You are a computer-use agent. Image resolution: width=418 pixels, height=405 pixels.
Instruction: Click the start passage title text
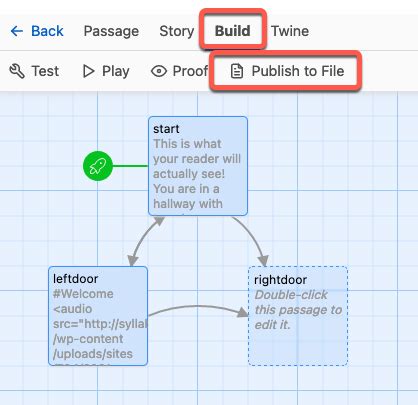[166, 129]
